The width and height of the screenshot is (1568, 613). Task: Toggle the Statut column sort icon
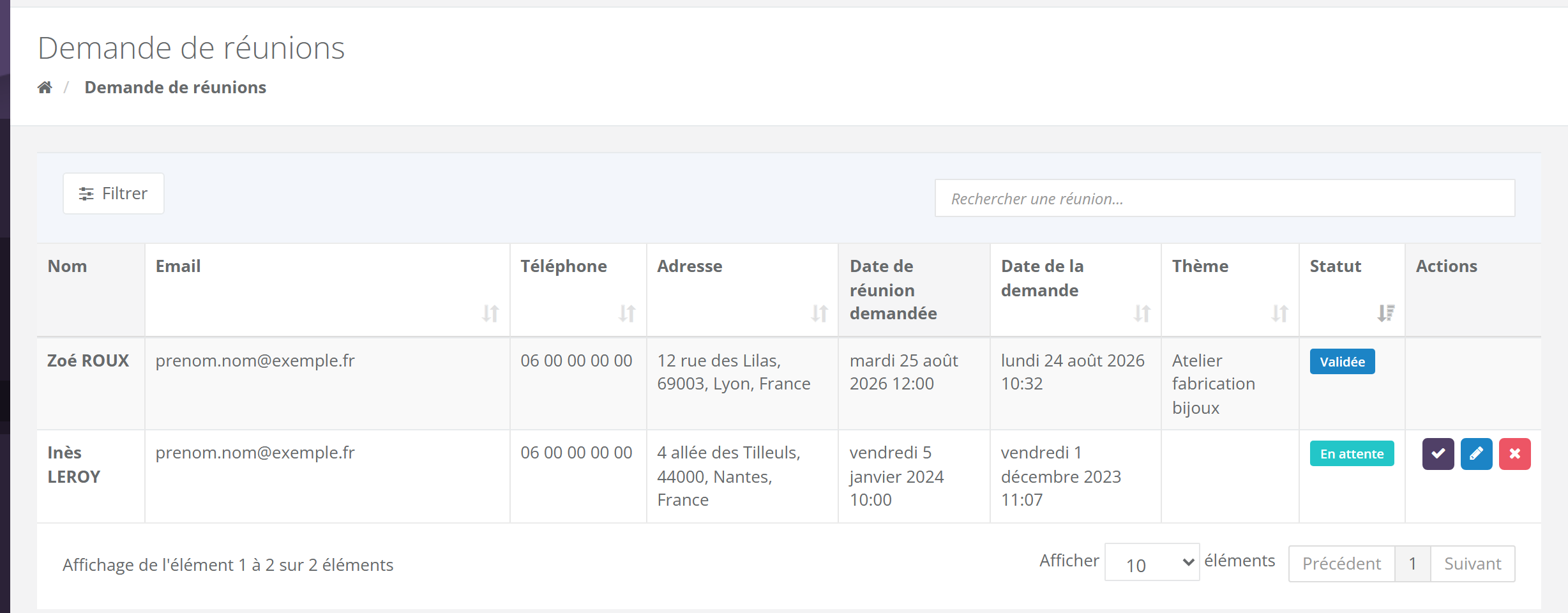(x=1386, y=314)
